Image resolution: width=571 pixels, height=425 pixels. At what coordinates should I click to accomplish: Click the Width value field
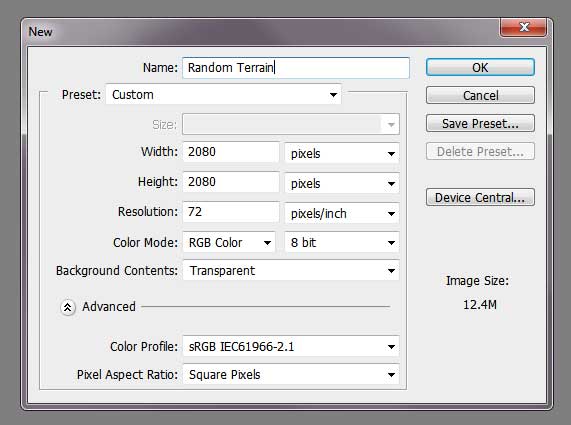coord(231,152)
